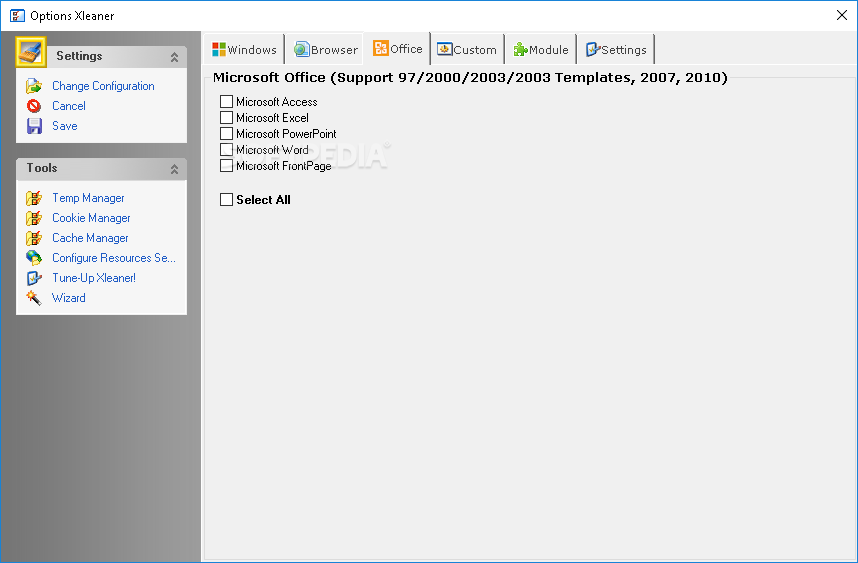
Task: Click the Tools panel header title
Action: tap(42, 168)
